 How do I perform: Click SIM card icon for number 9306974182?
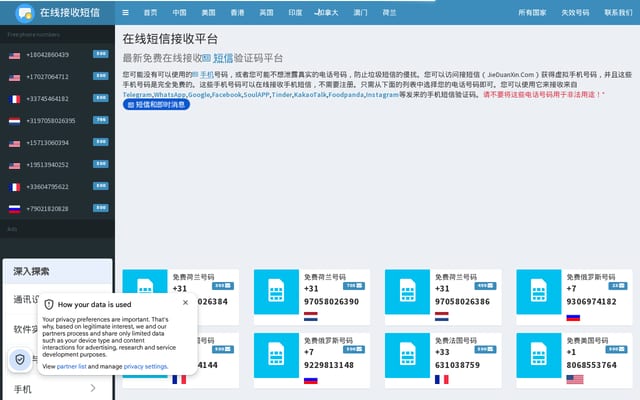pyautogui.click(x=538, y=291)
